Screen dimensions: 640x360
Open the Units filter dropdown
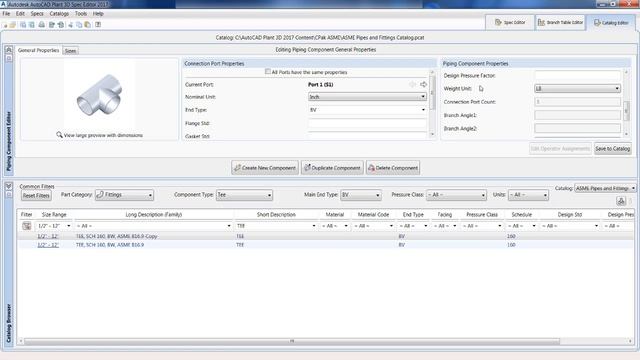528,195
